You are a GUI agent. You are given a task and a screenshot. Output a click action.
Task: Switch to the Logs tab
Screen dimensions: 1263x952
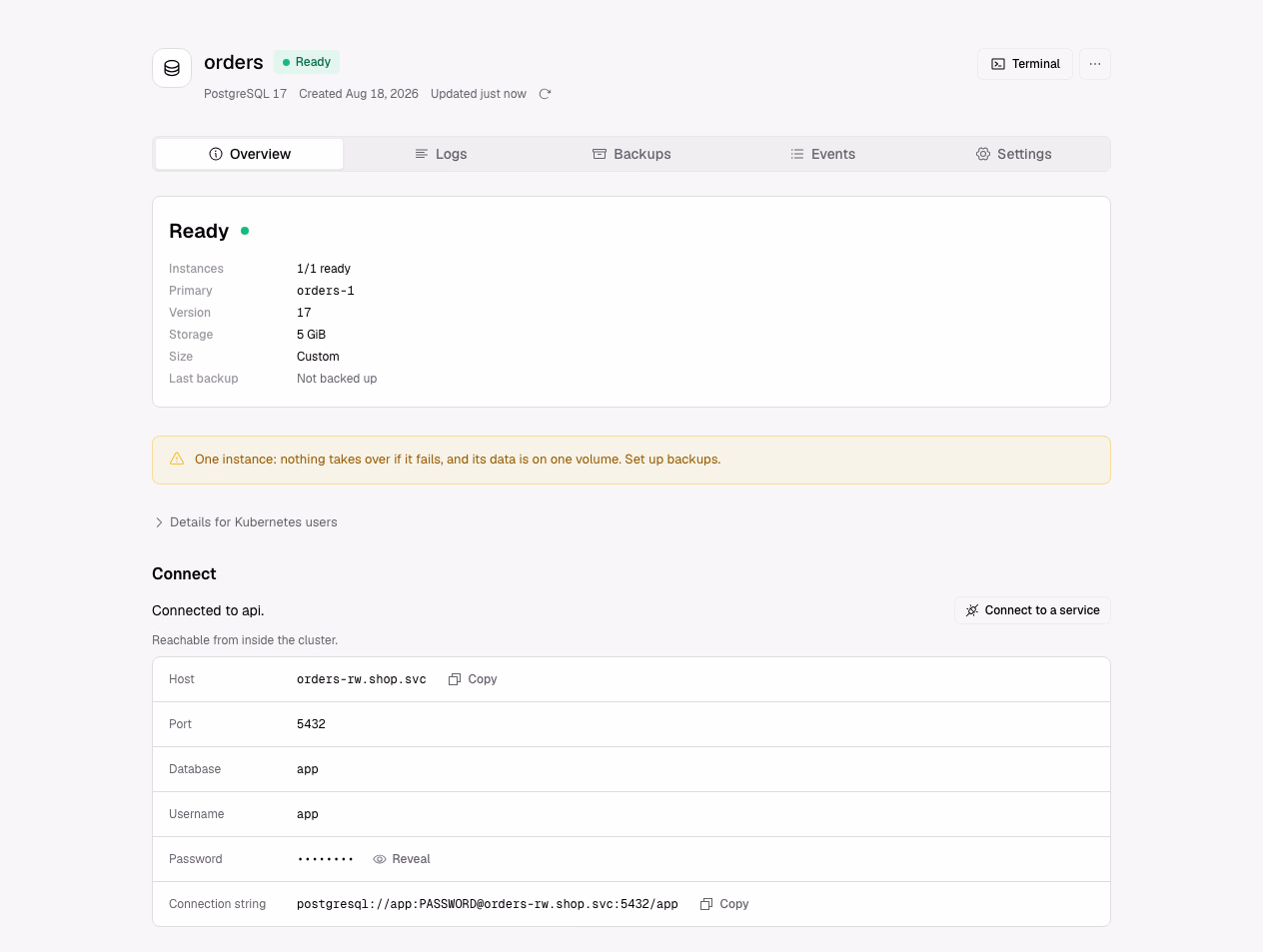point(441,154)
